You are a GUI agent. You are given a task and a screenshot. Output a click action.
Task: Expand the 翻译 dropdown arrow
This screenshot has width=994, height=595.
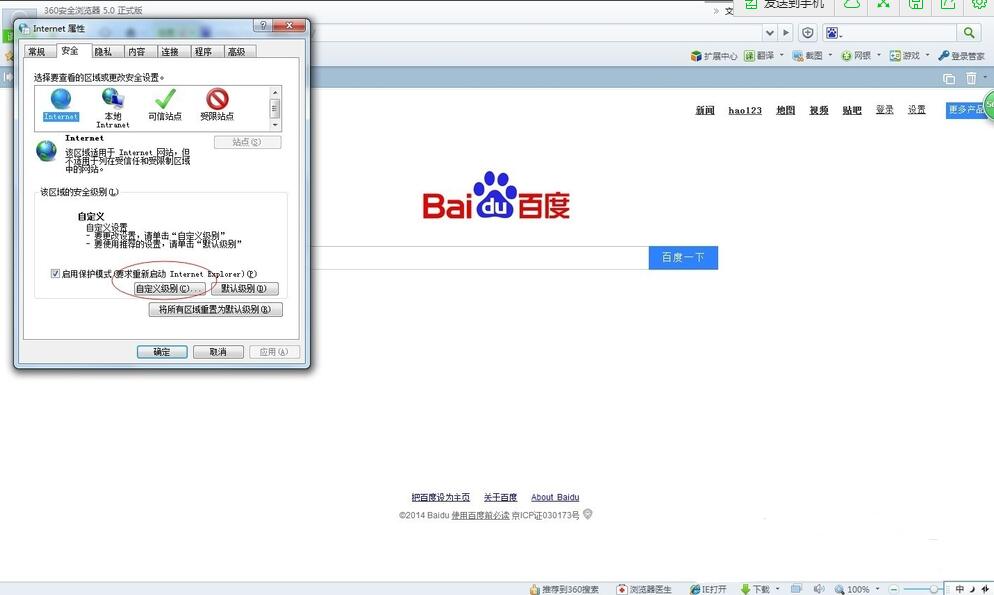(x=782, y=55)
